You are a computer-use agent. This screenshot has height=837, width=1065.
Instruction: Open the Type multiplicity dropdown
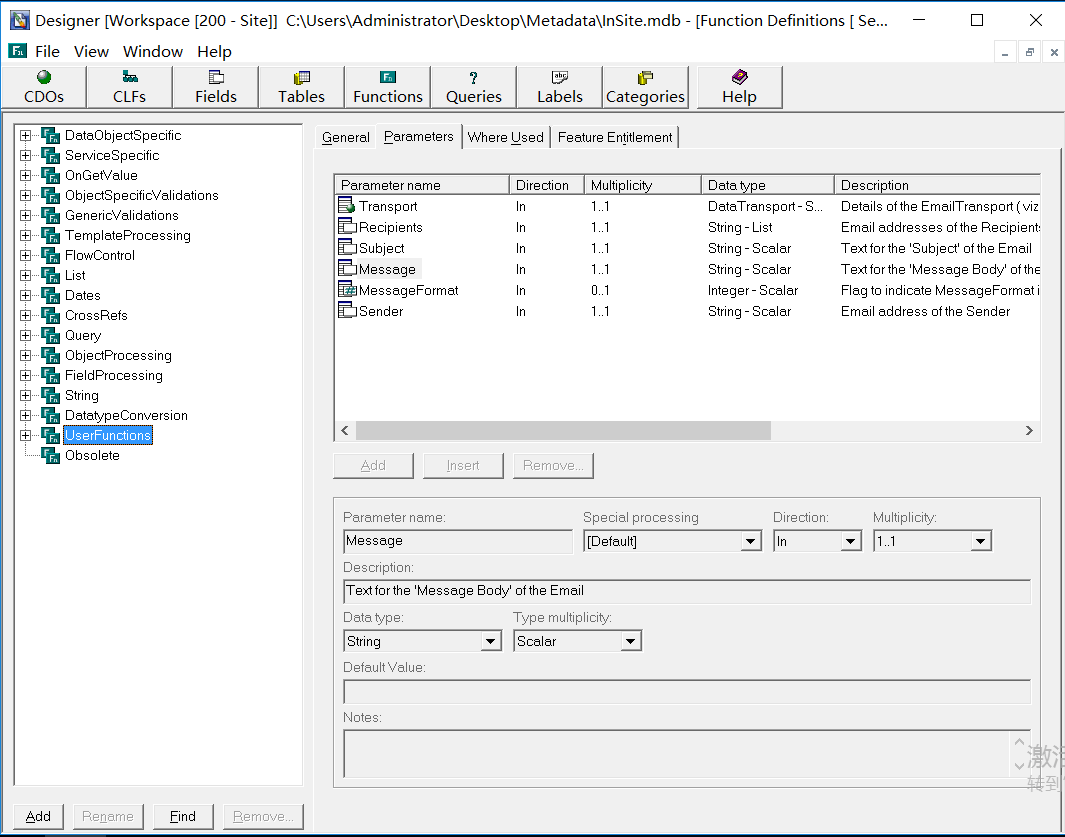630,642
